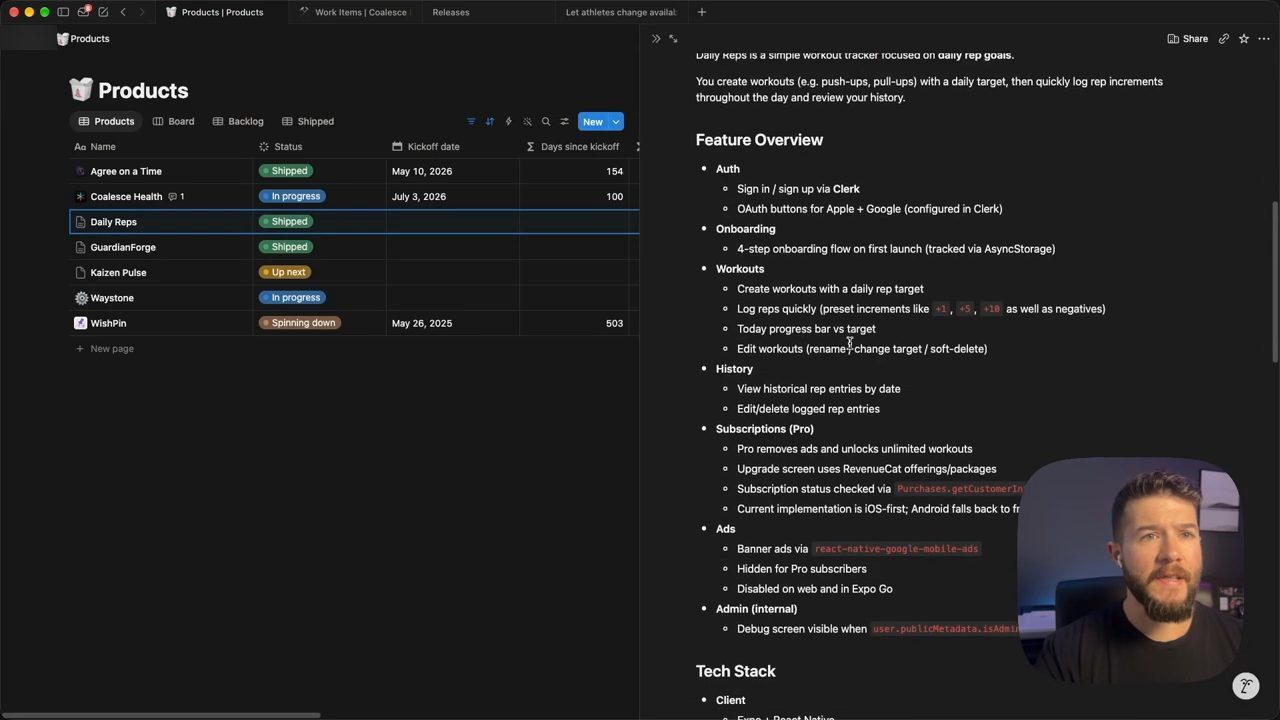Open the Agree on a Time page

[126, 171]
